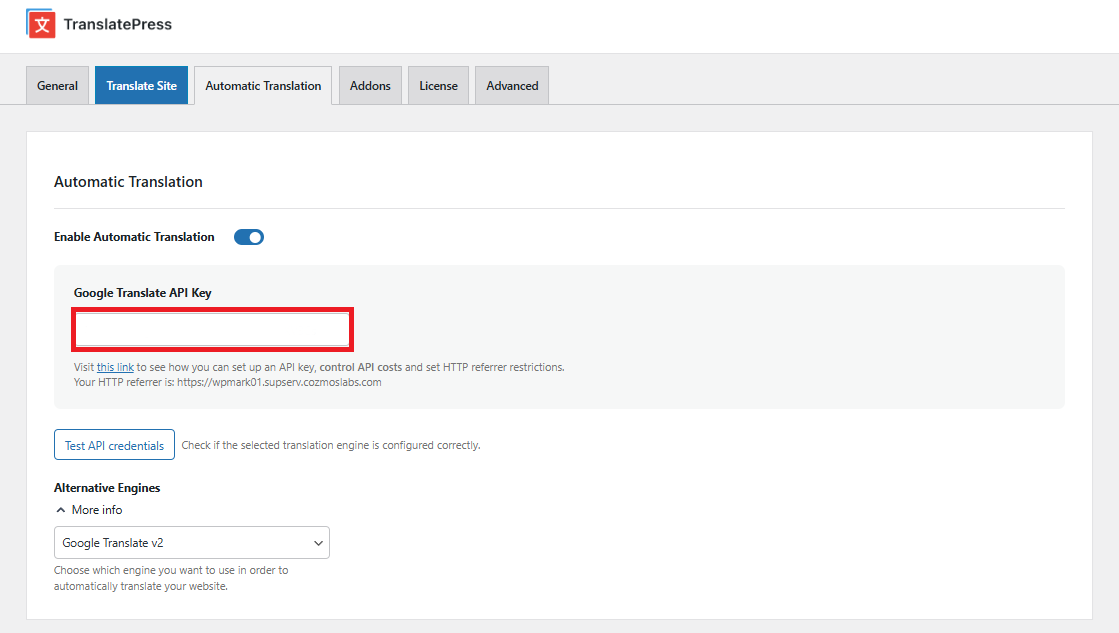Image resolution: width=1119 pixels, height=633 pixels.
Task: Click Test API credentials
Action: [x=114, y=444]
